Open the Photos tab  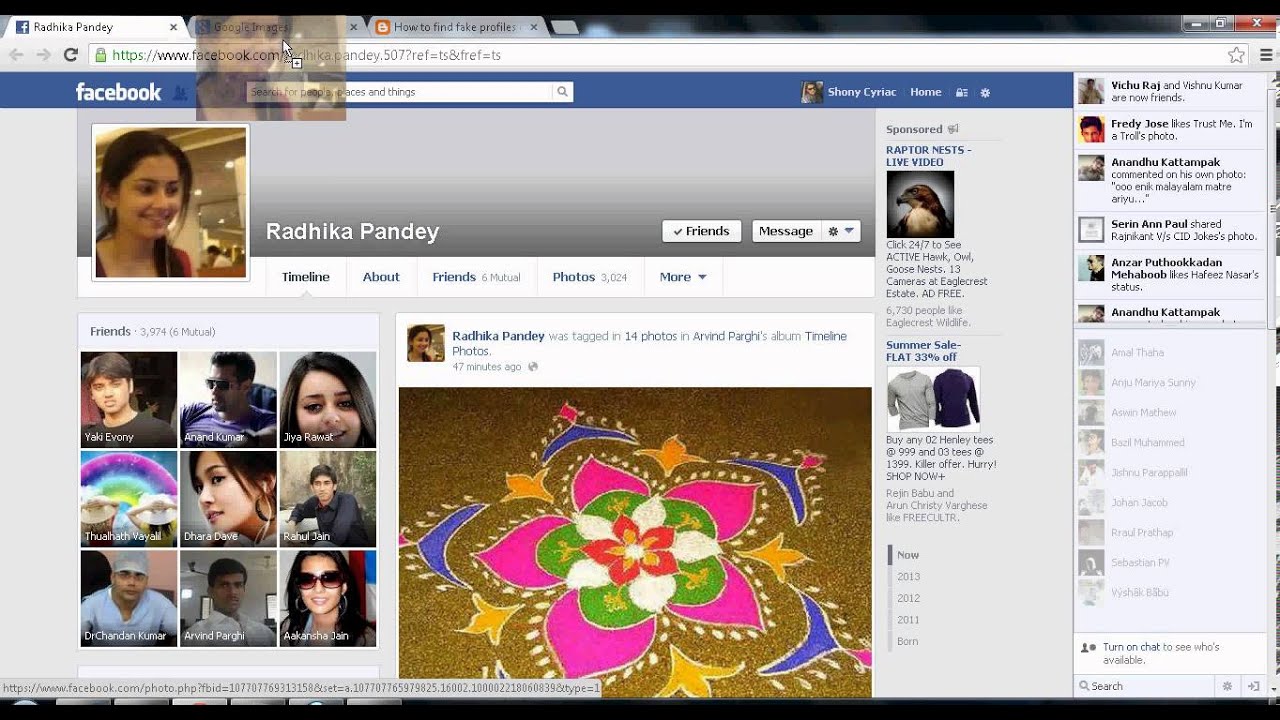pos(590,277)
